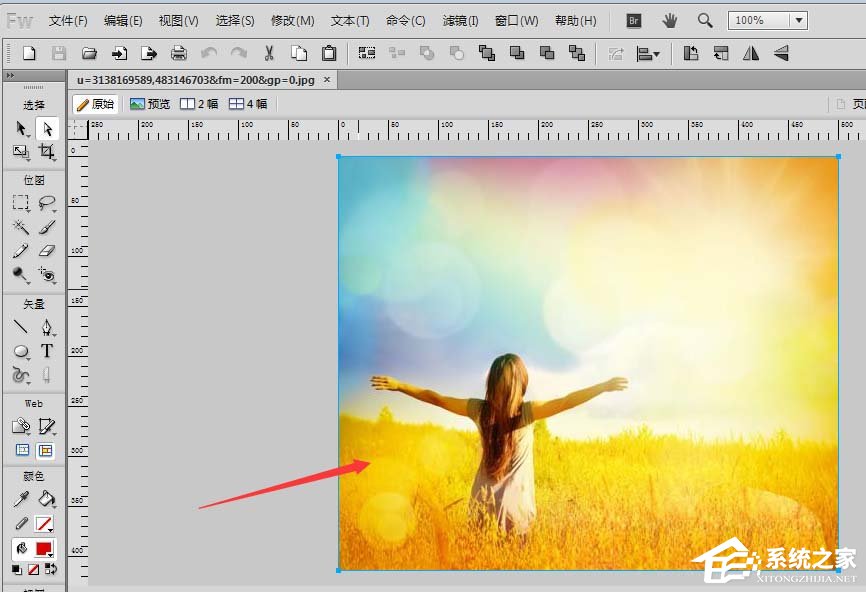This screenshot has height=592, width=866.
Task: Select the Crop tool
Action: (47, 152)
